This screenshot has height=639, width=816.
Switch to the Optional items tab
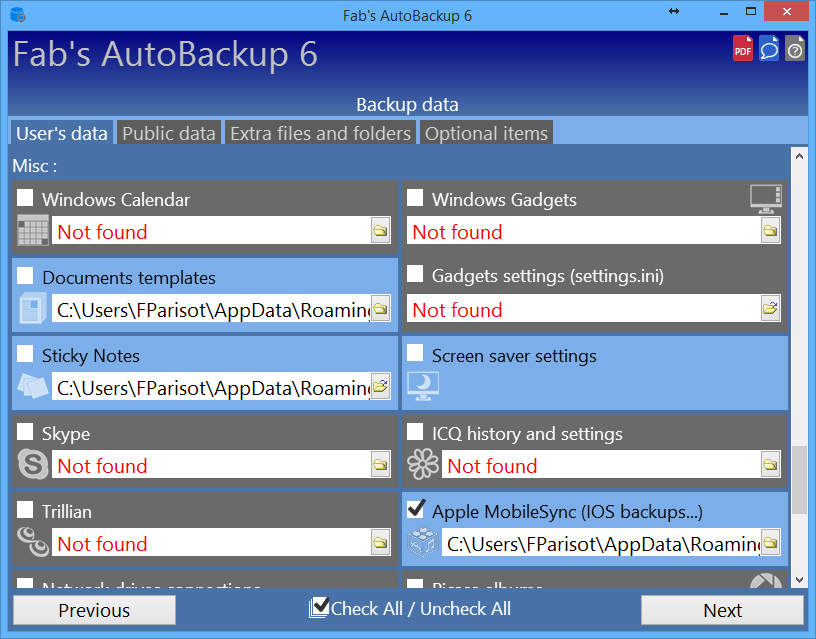(x=486, y=133)
